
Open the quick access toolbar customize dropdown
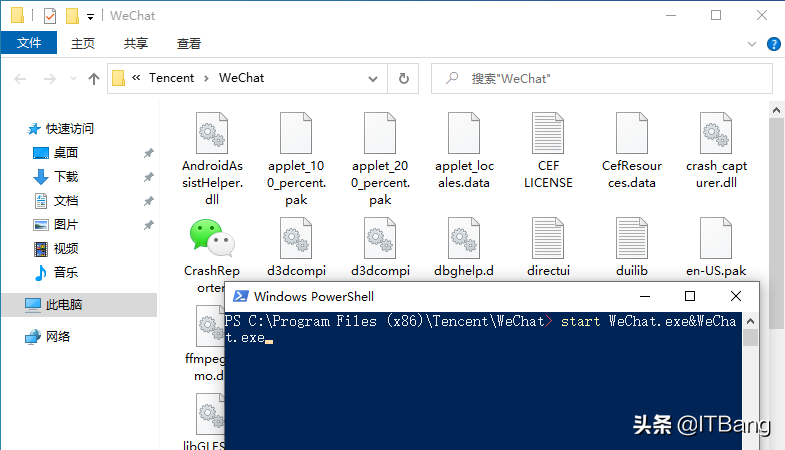click(91, 17)
